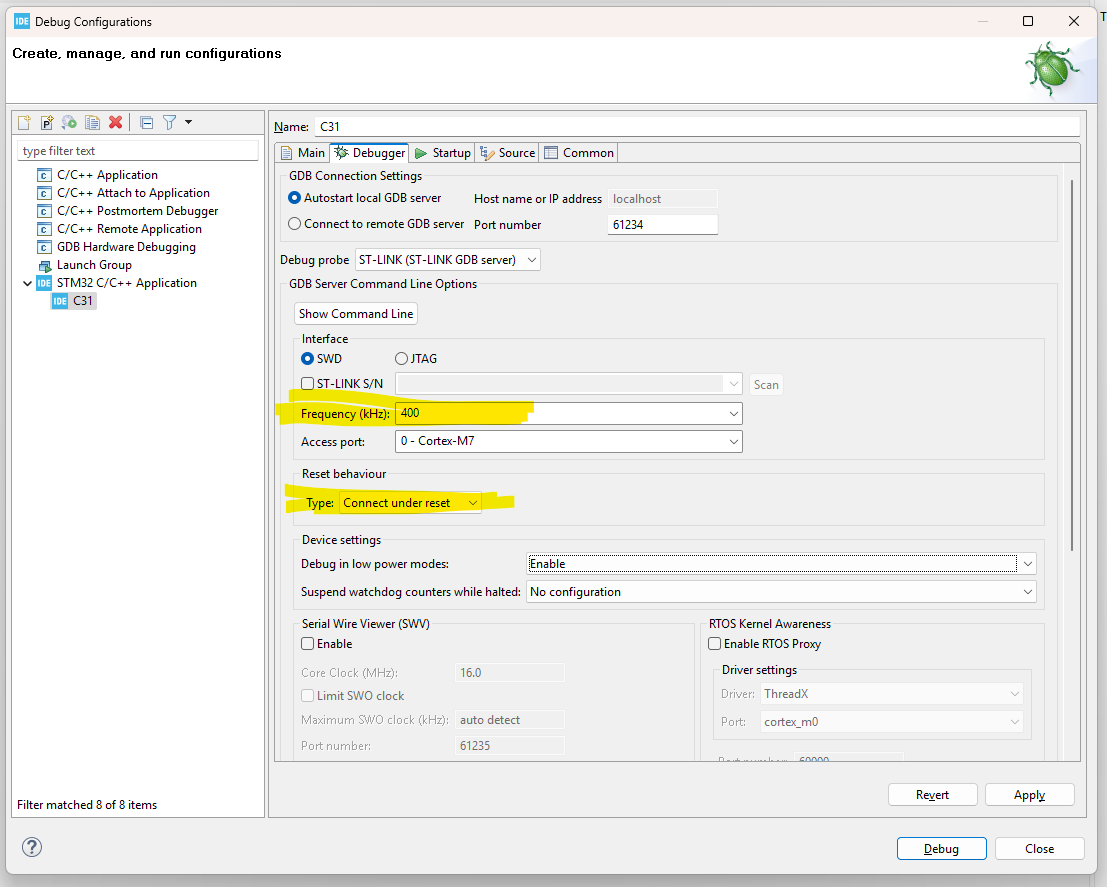Click the Scan button next to ST-LINK S/N
This screenshot has height=887, width=1107.
pos(766,384)
